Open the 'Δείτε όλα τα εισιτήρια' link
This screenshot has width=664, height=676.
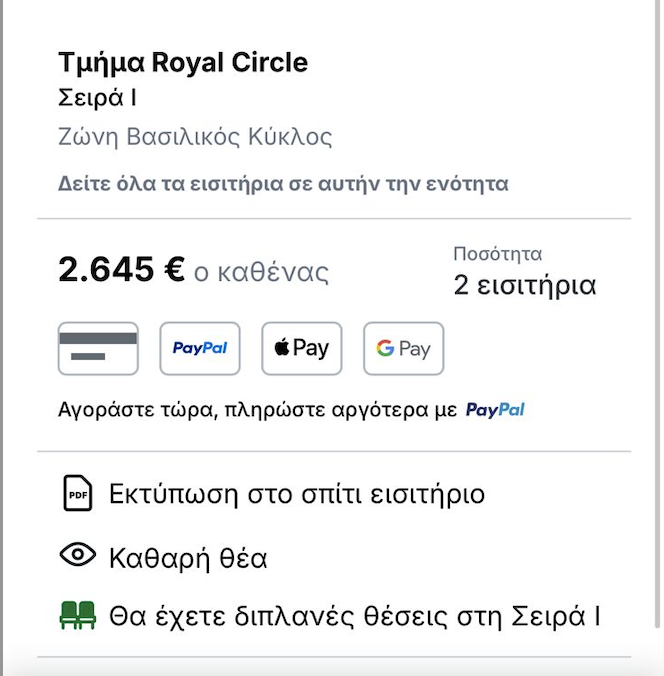283,184
